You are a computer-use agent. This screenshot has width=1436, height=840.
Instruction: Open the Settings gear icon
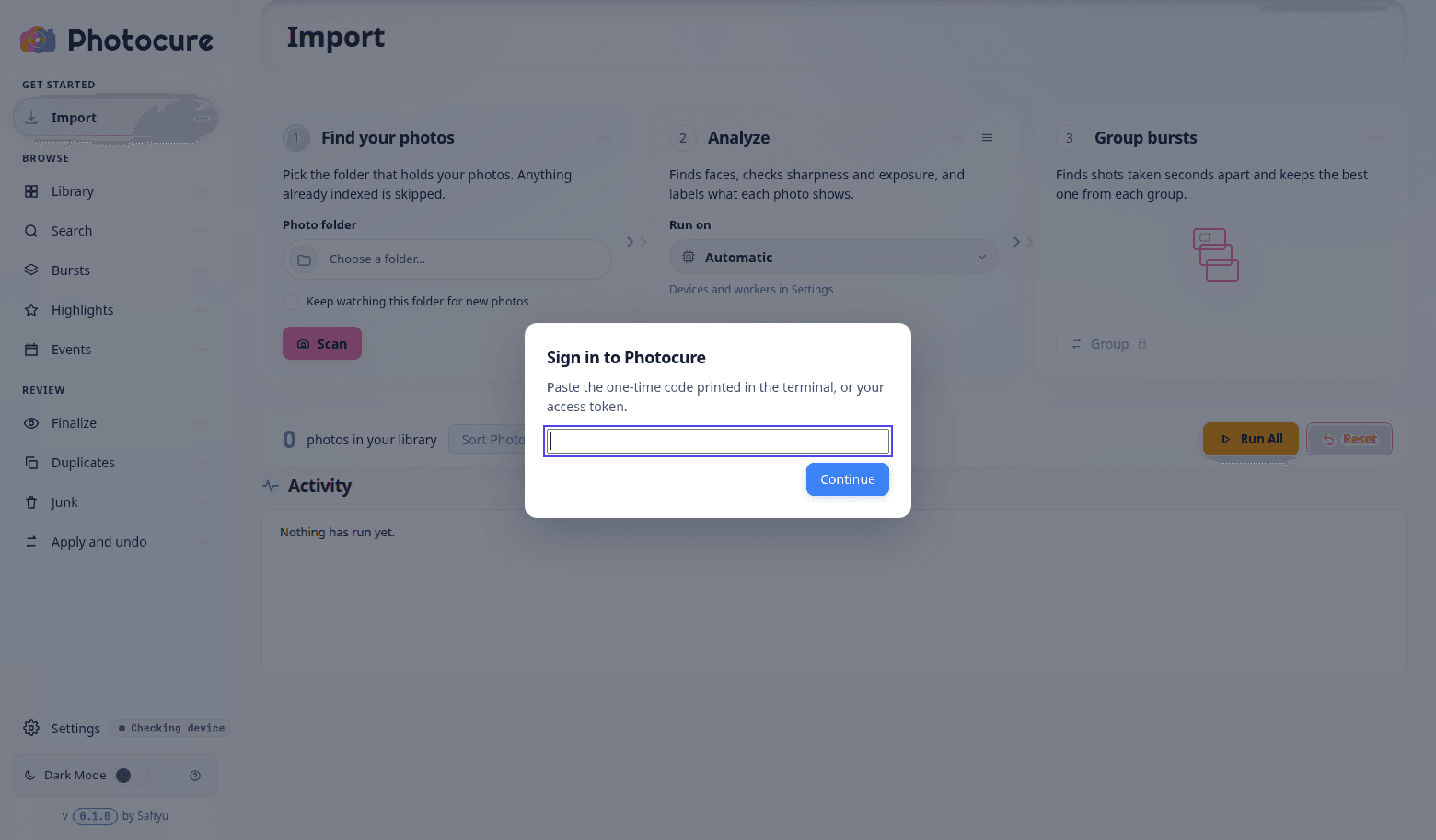point(31,728)
